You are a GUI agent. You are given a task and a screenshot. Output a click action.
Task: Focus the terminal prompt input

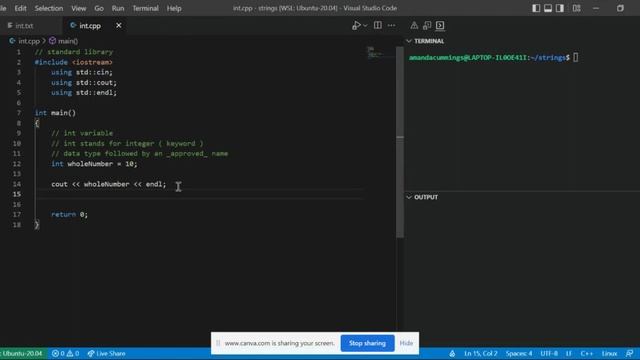click(576, 58)
